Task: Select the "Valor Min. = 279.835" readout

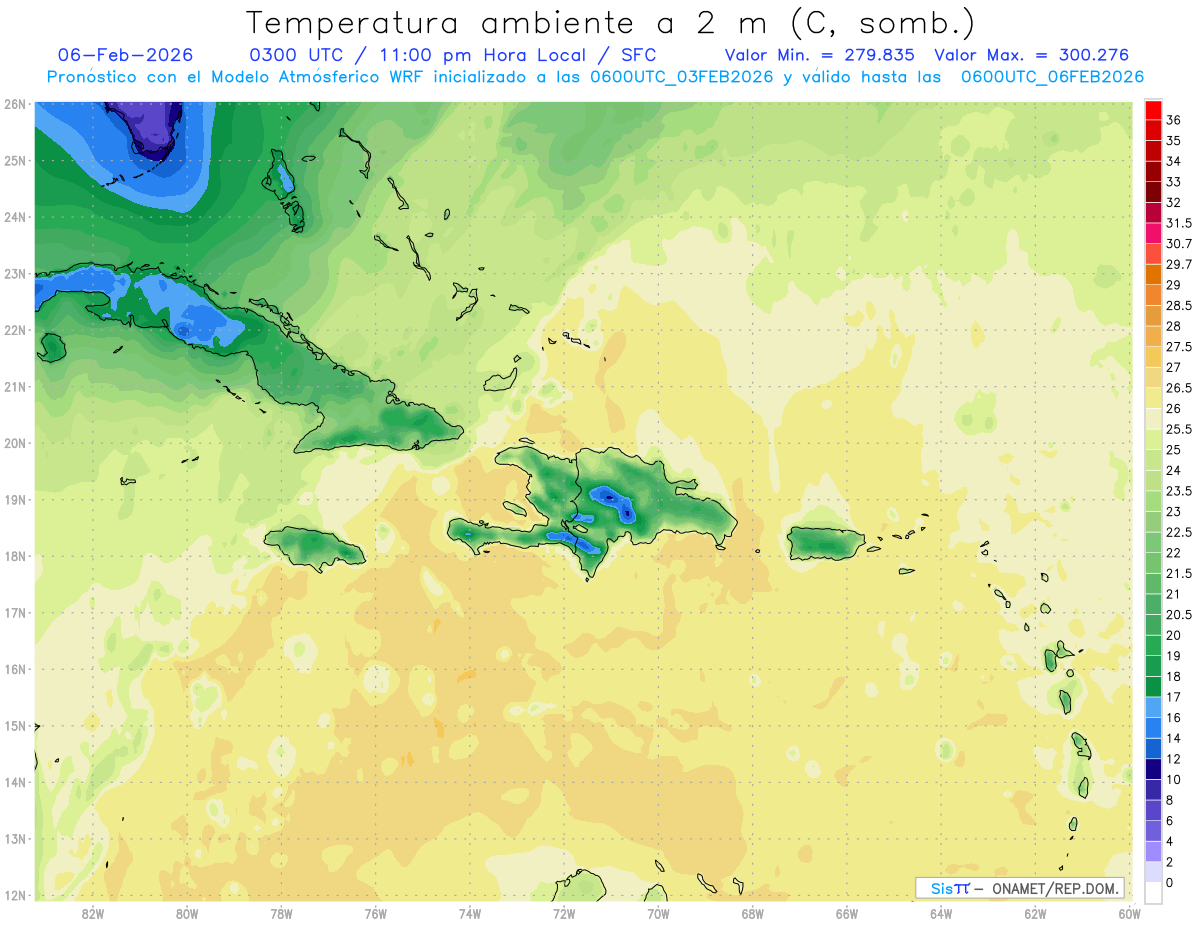Action: pyautogui.click(x=818, y=55)
